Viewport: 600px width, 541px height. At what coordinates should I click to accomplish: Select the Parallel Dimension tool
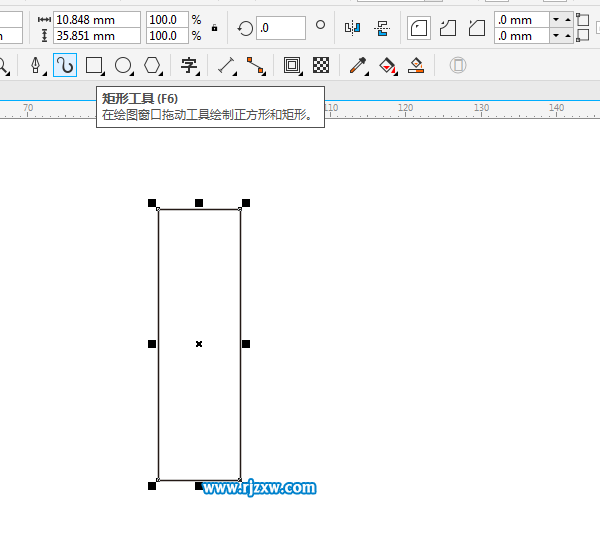[x=226, y=66]
